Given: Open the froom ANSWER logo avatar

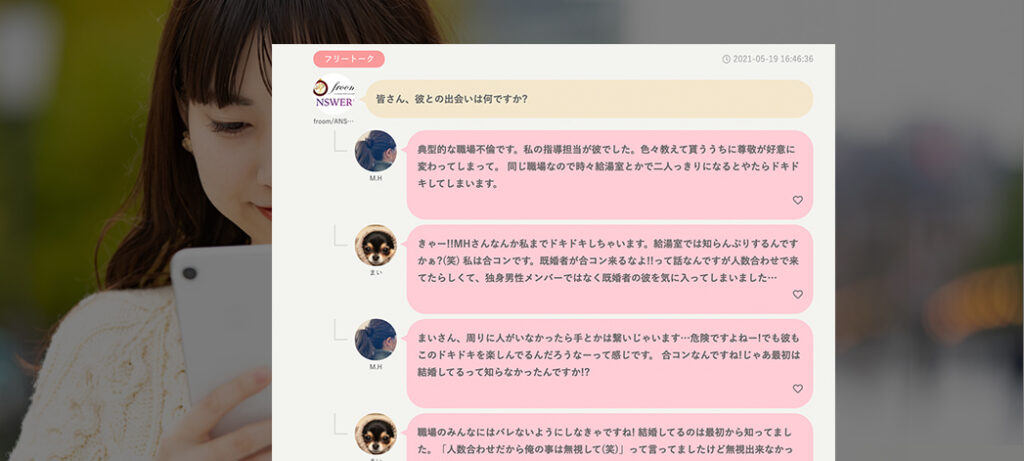Looking at the screenshot, I should pyautogui.click(x=334, y=95).
